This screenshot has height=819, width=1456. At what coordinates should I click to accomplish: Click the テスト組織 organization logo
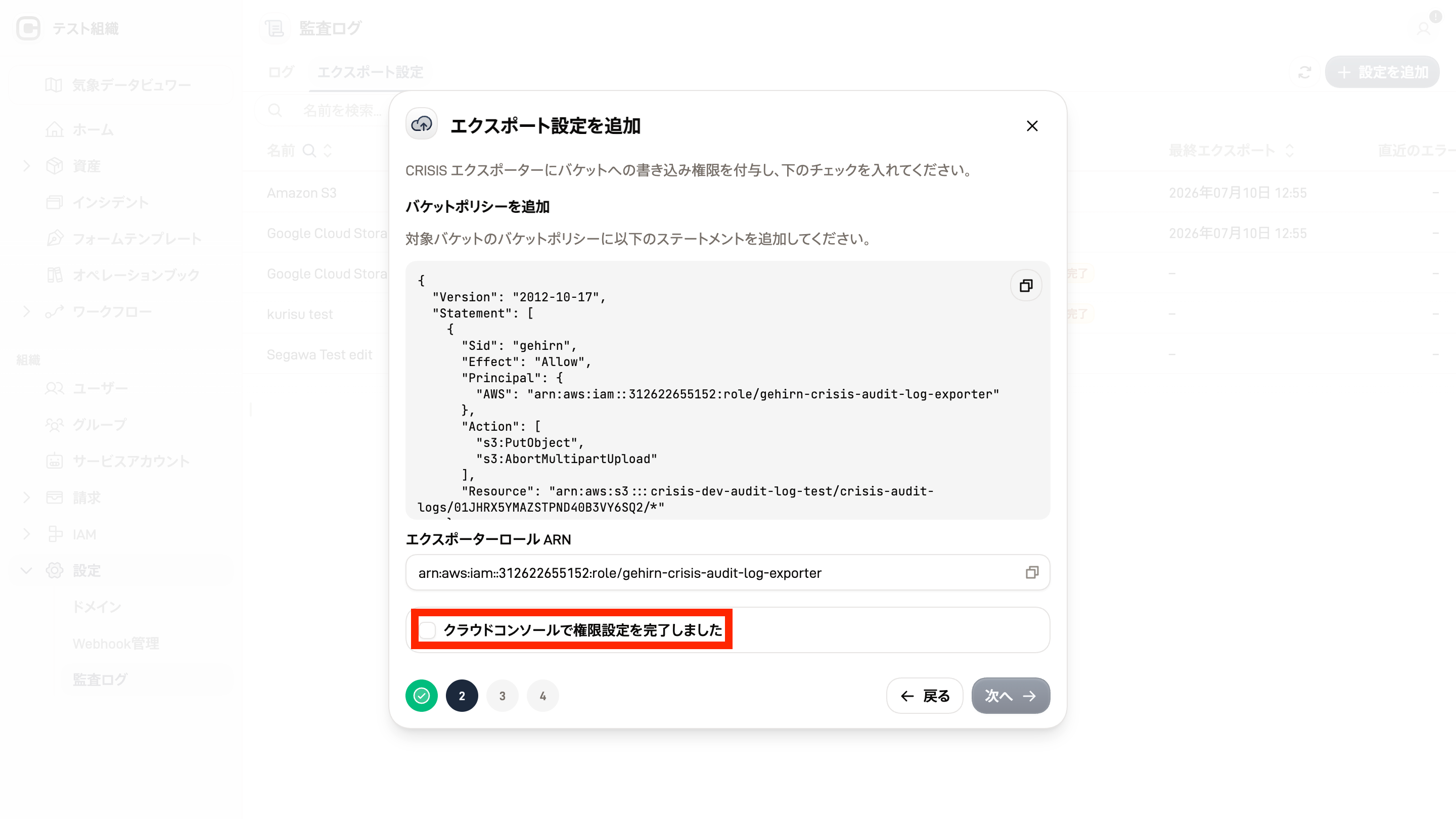28,28
